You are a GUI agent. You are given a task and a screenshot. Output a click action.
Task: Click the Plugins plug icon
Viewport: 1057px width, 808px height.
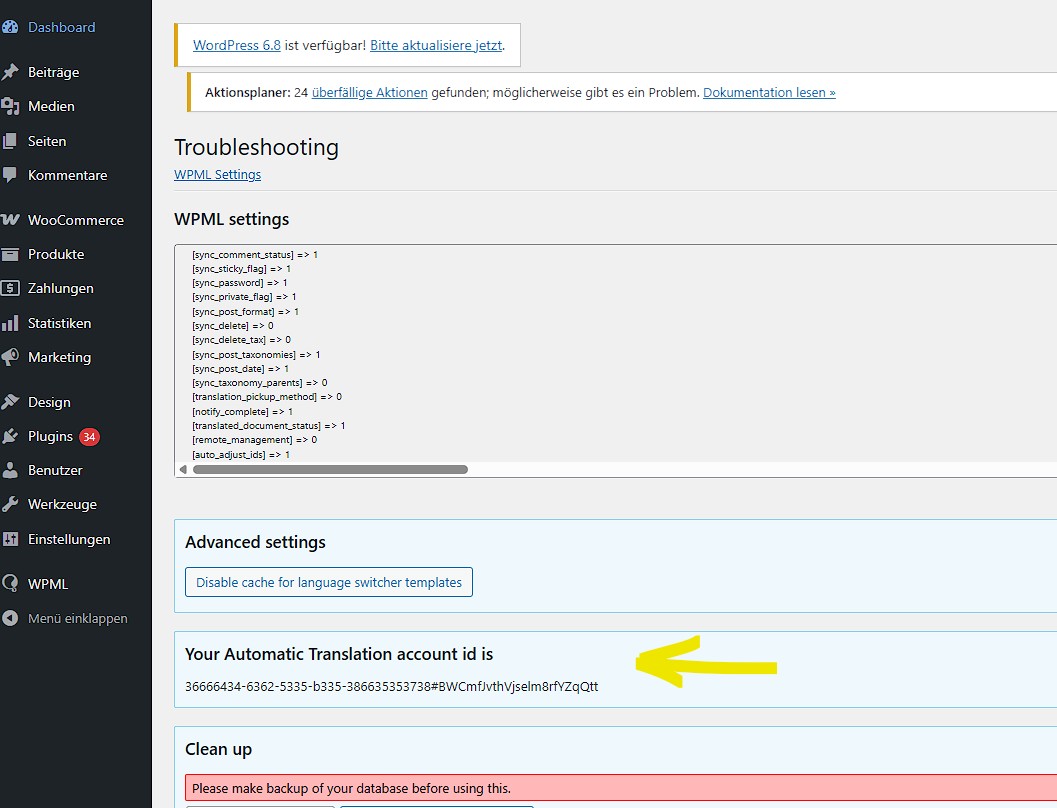[10, 437]
